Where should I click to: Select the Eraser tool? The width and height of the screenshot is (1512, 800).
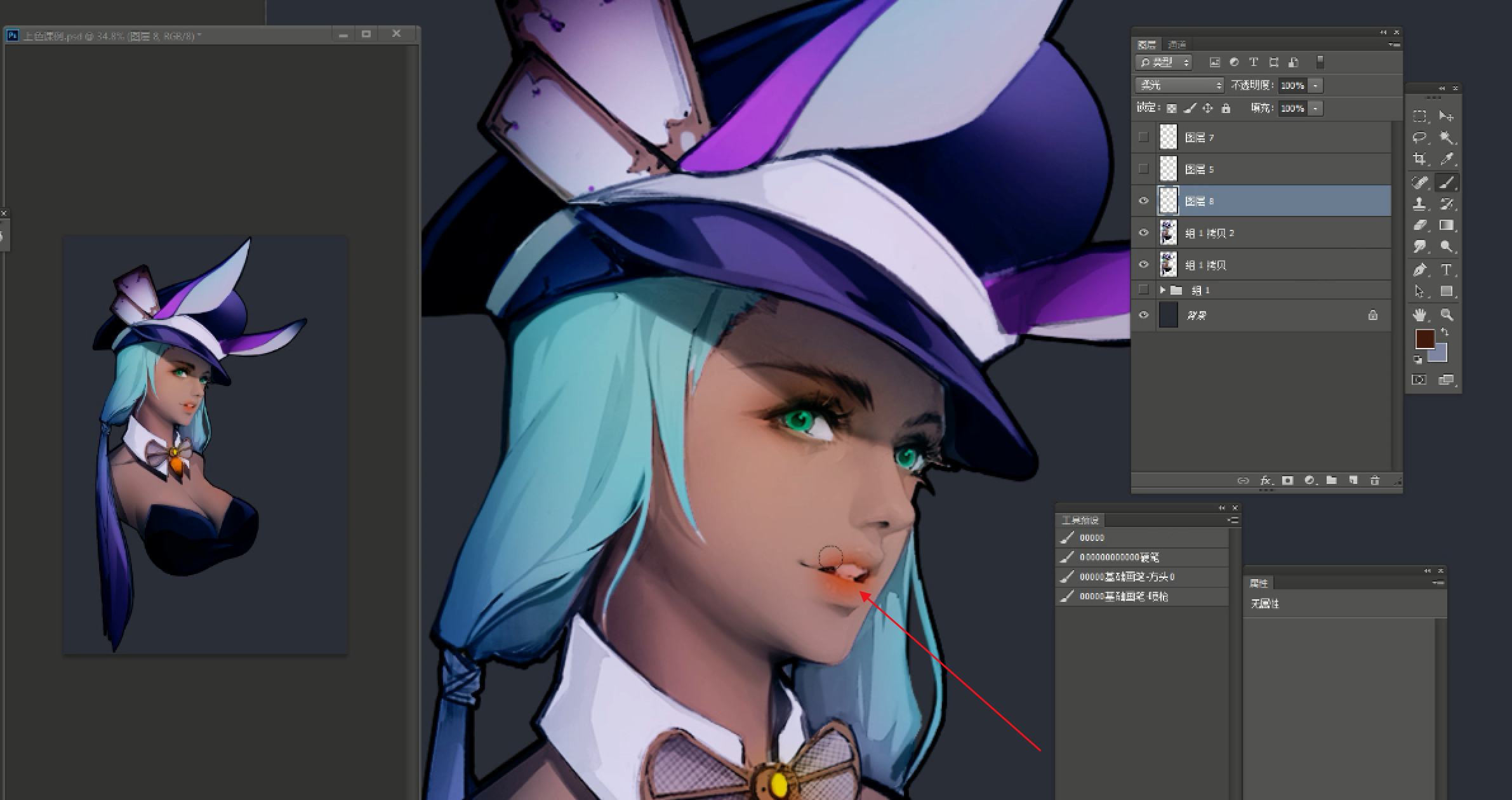click(1419, 225)
